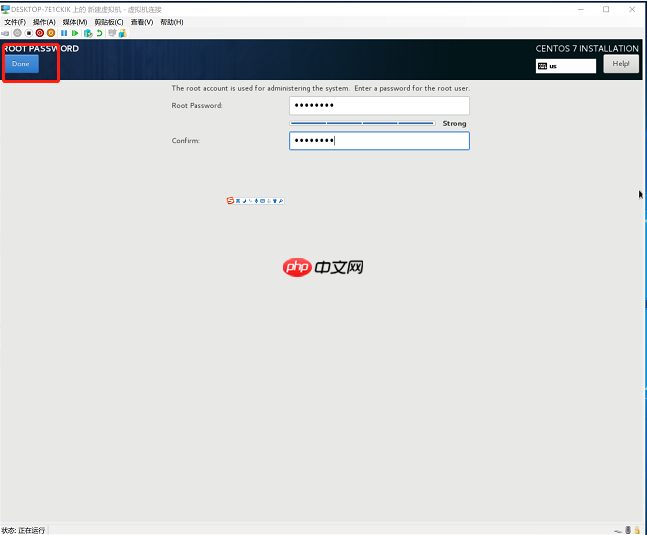Open the 剪贴板(C) menu
This screenshot has width=647, height=535.
coord(109,22)
